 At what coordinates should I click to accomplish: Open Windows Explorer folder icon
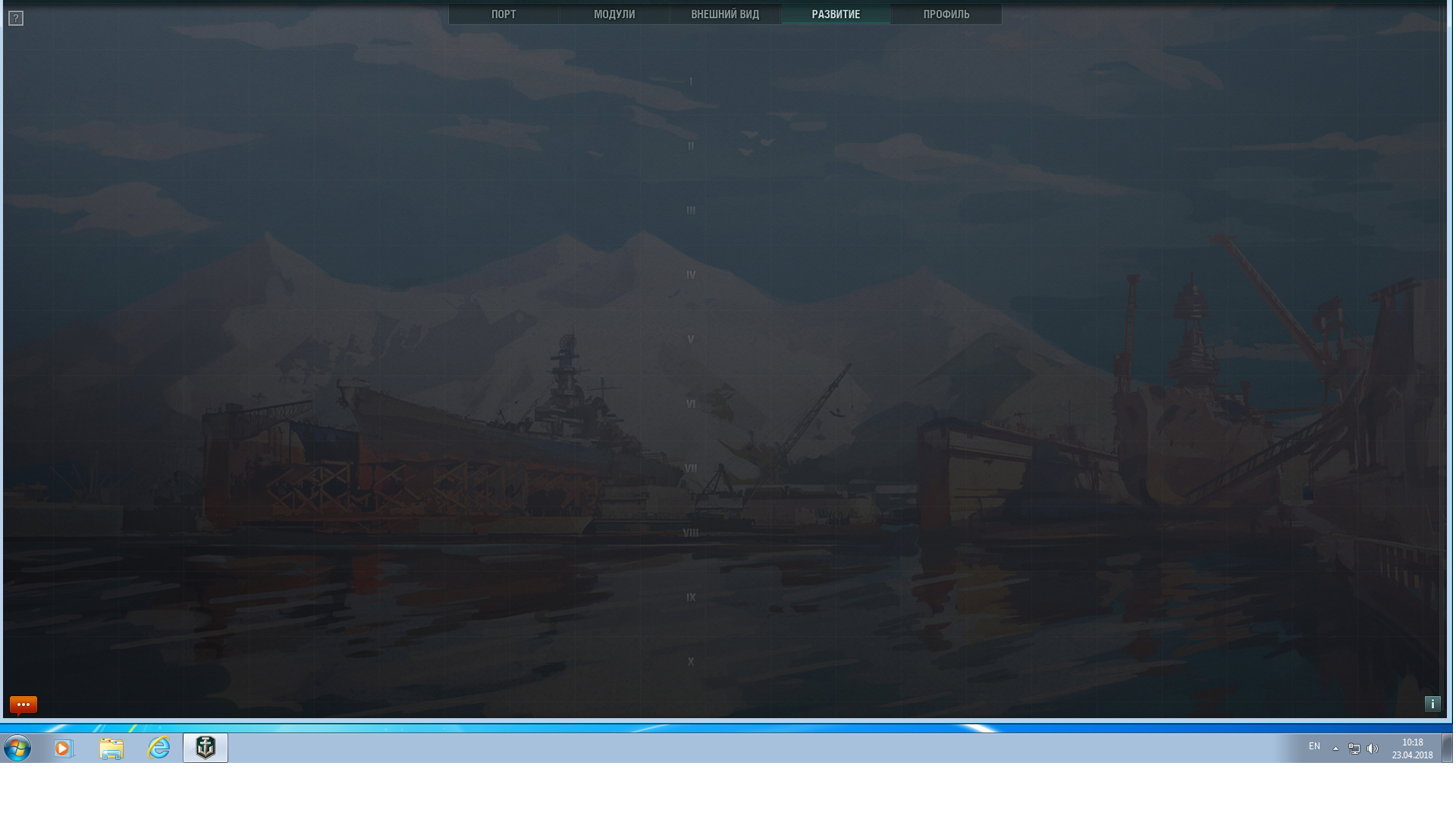[111, 748]
